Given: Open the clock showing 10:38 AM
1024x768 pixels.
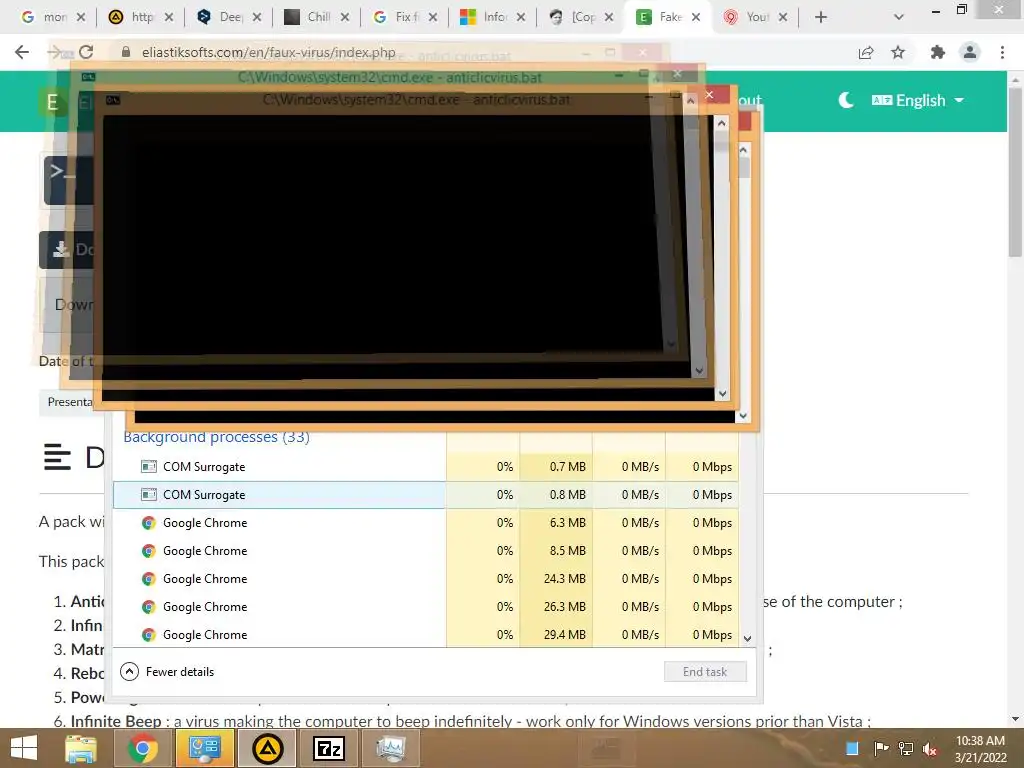Looking at the screenshot, I should (x=980, y=749).
